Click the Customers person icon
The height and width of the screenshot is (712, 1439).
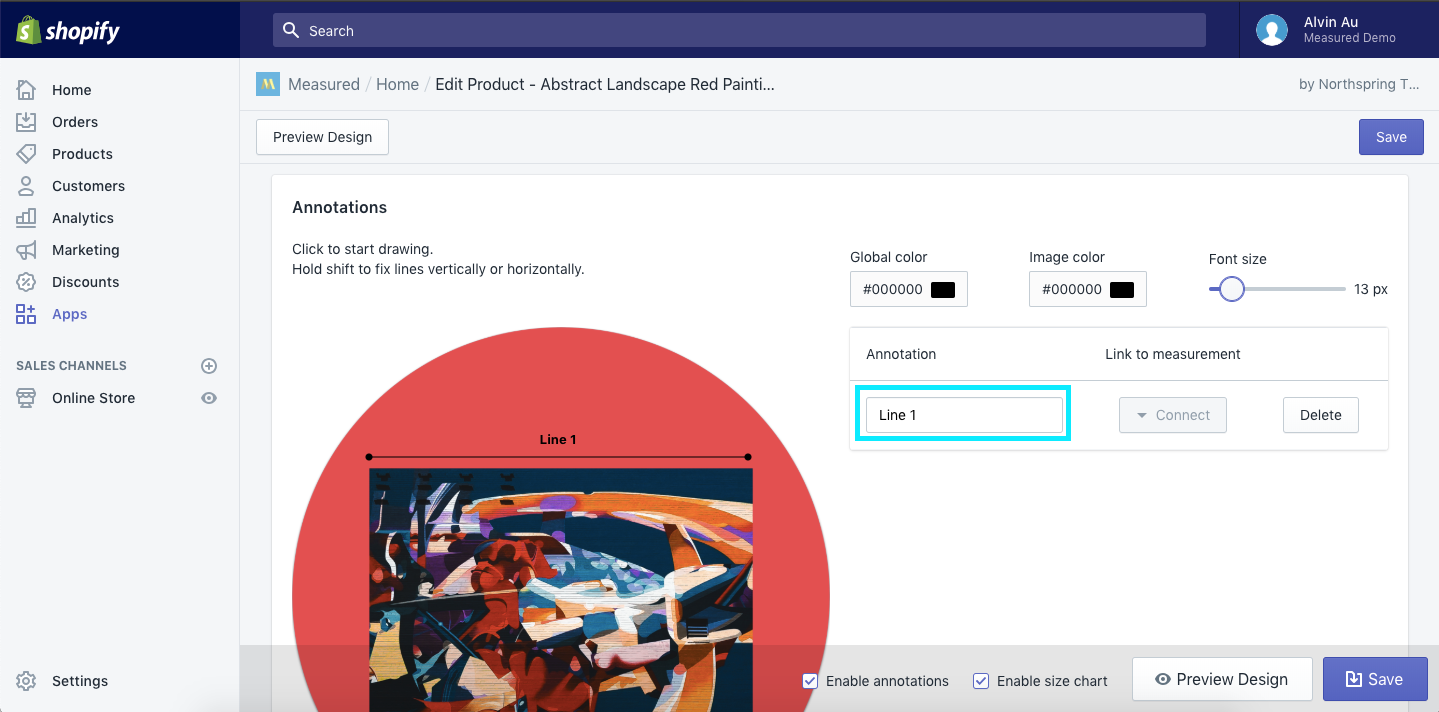(26, 186)
